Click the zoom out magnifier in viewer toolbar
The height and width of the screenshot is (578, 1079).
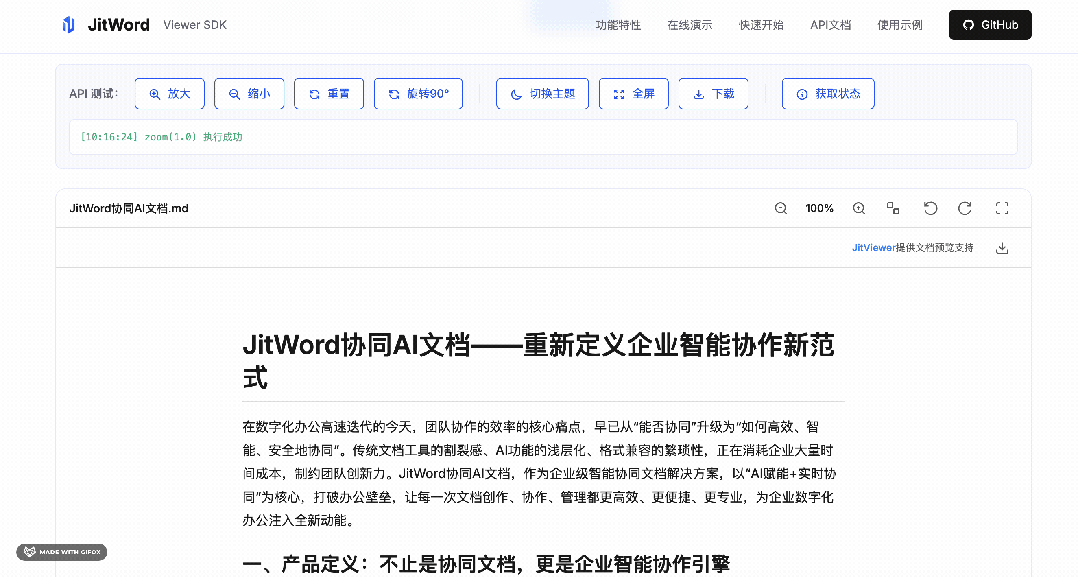click(781, 208)
